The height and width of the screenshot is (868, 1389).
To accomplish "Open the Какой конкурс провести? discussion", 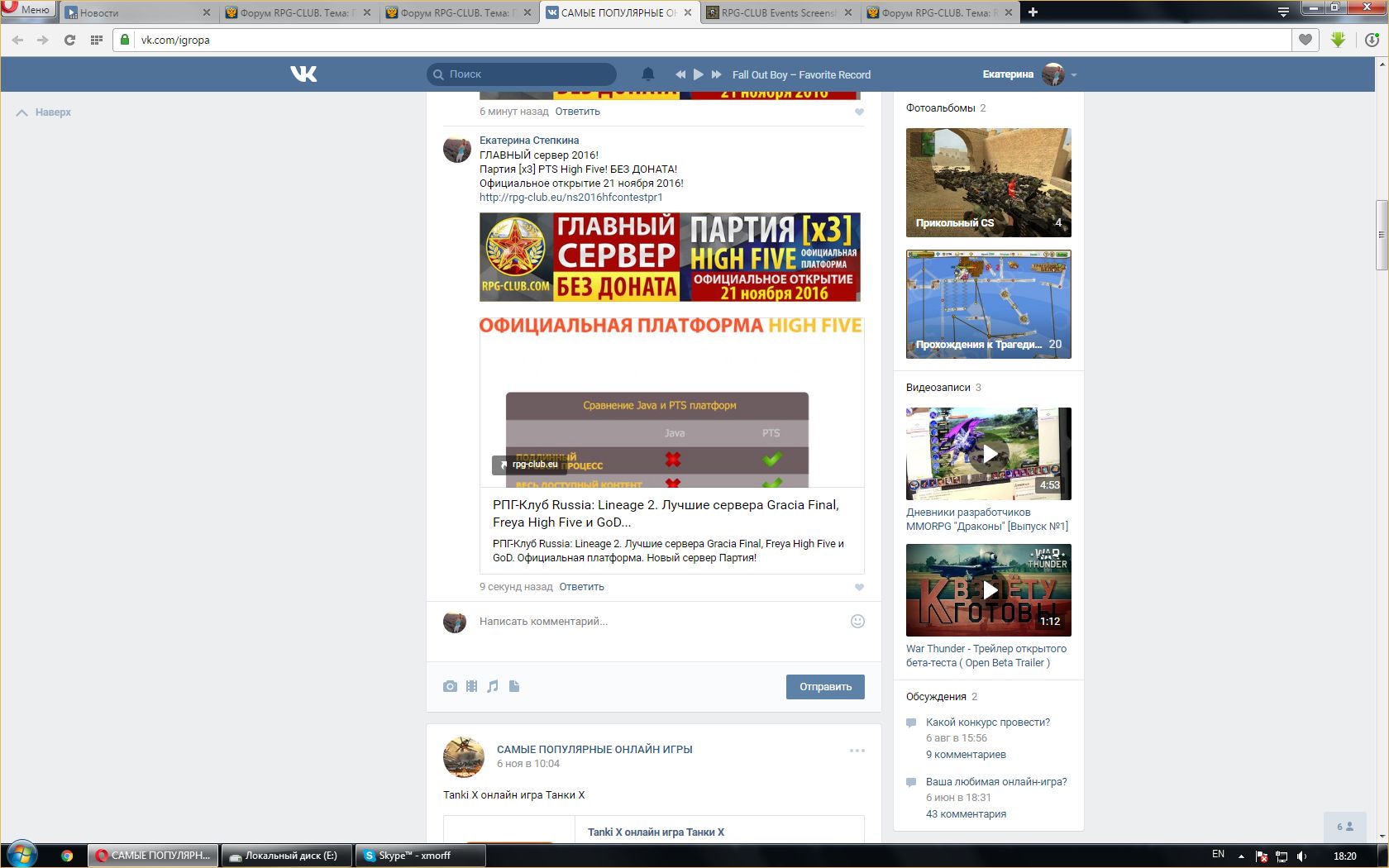I will point(988,723).
